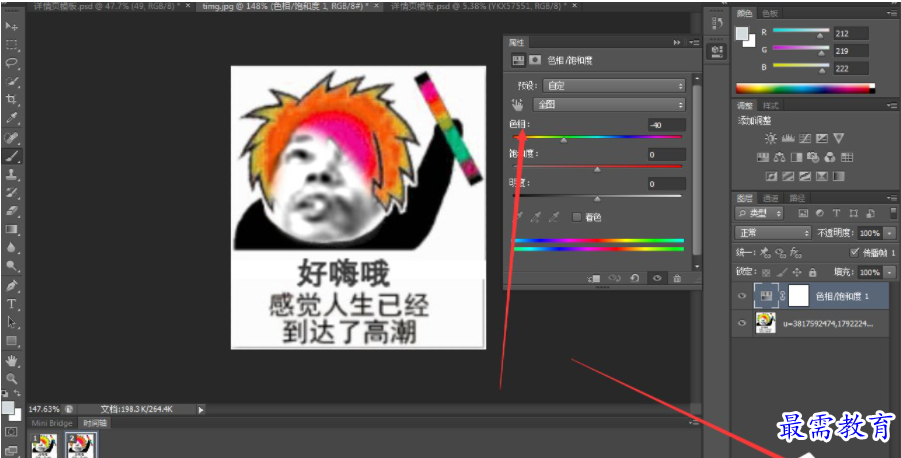Screen dimensions: 901x458
Task: Toggle lock layer position
Action: [x=797, y=272]
